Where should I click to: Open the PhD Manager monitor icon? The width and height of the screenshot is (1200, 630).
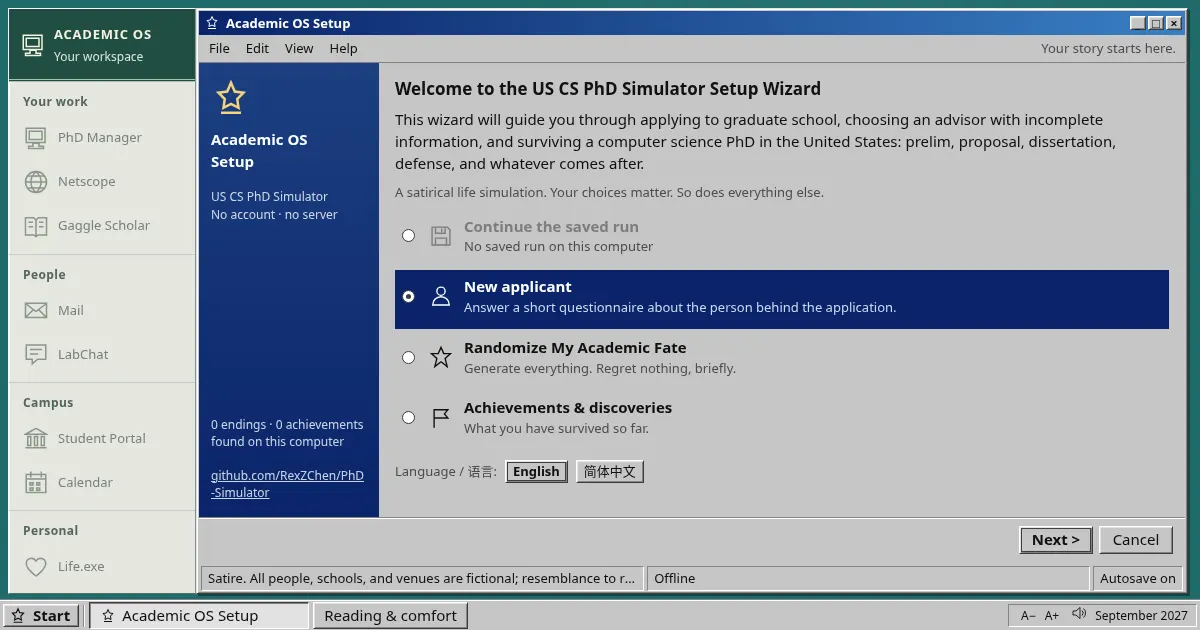[36, 138]
